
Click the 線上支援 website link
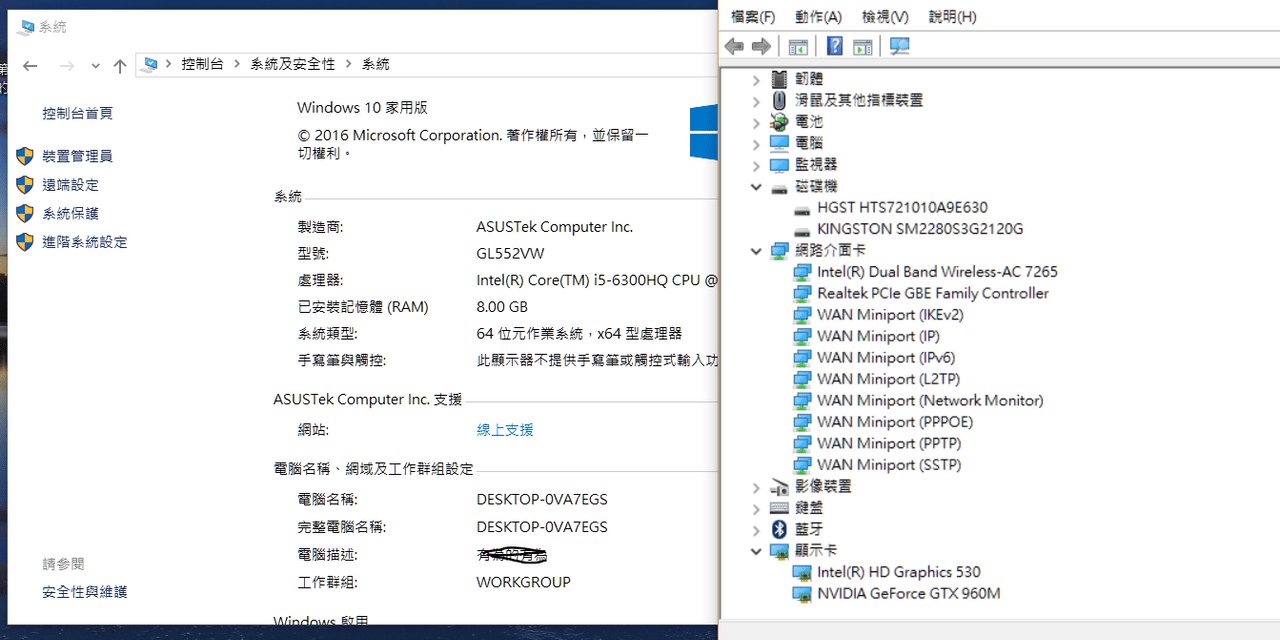(505, 430)
